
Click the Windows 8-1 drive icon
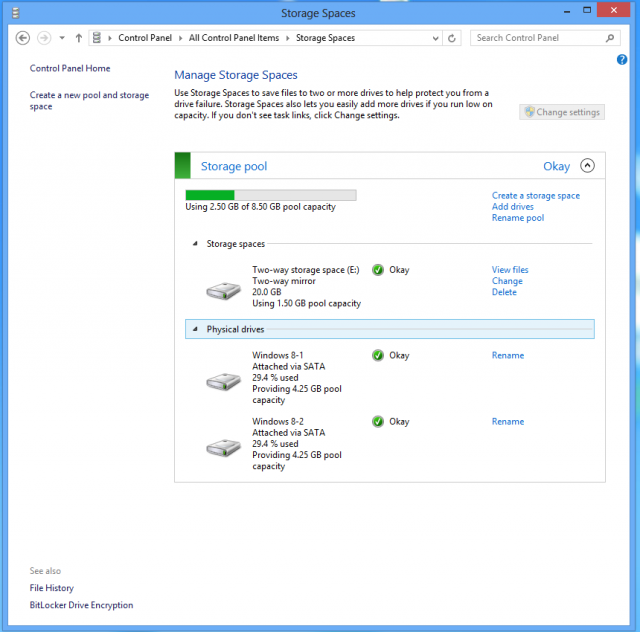223,382
